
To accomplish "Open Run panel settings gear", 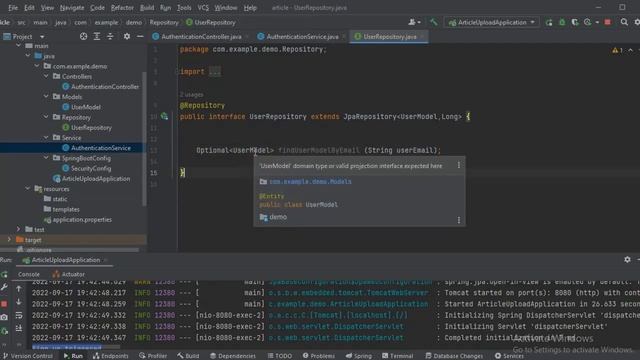I will tap(627, 260).
